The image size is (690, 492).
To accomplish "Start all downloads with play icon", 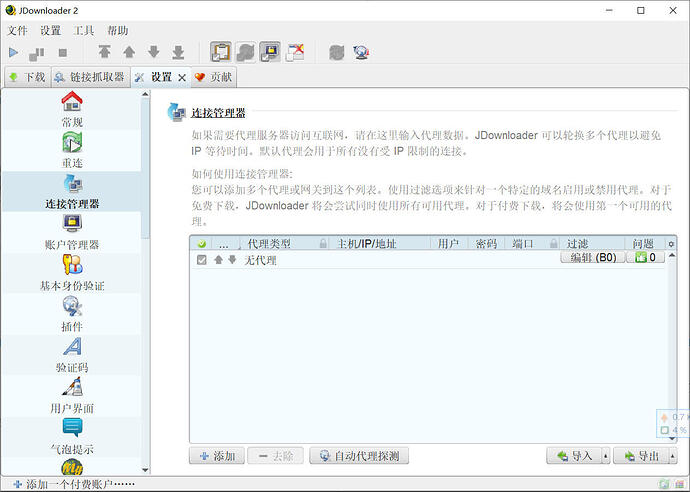I will (13, 53).
